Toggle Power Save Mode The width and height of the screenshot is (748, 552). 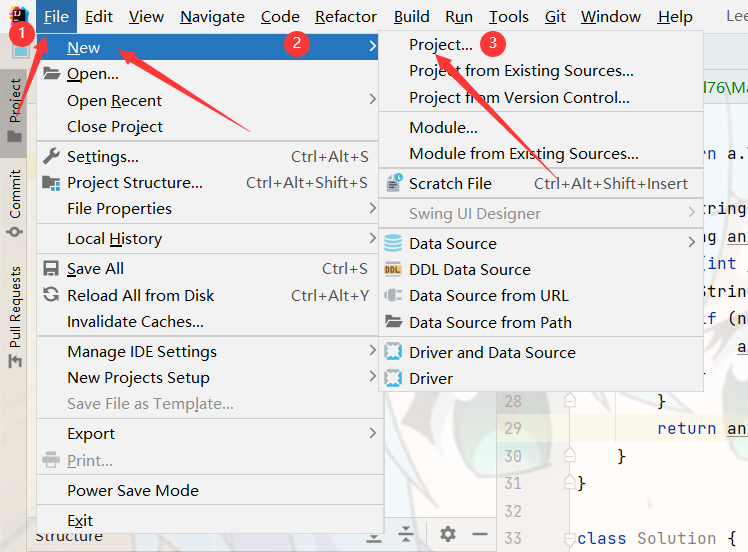132,490
